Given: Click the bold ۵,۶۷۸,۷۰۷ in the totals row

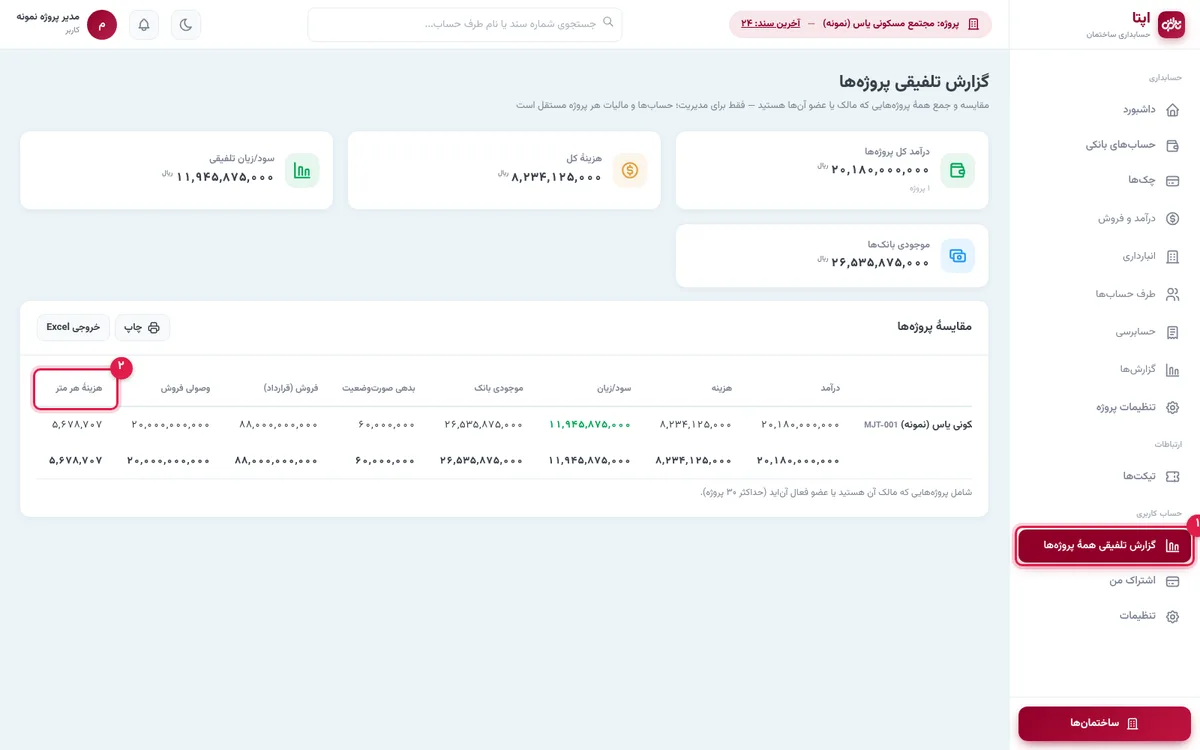Looking at the screenshot, I should tap(76, 461).
